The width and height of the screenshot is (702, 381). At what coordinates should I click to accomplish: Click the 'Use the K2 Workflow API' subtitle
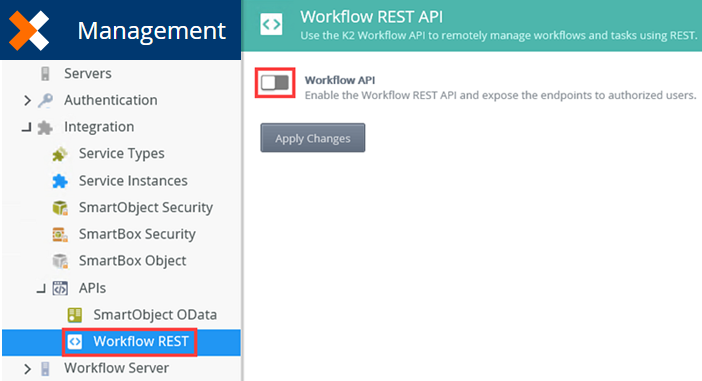click(x=499, y=36)
